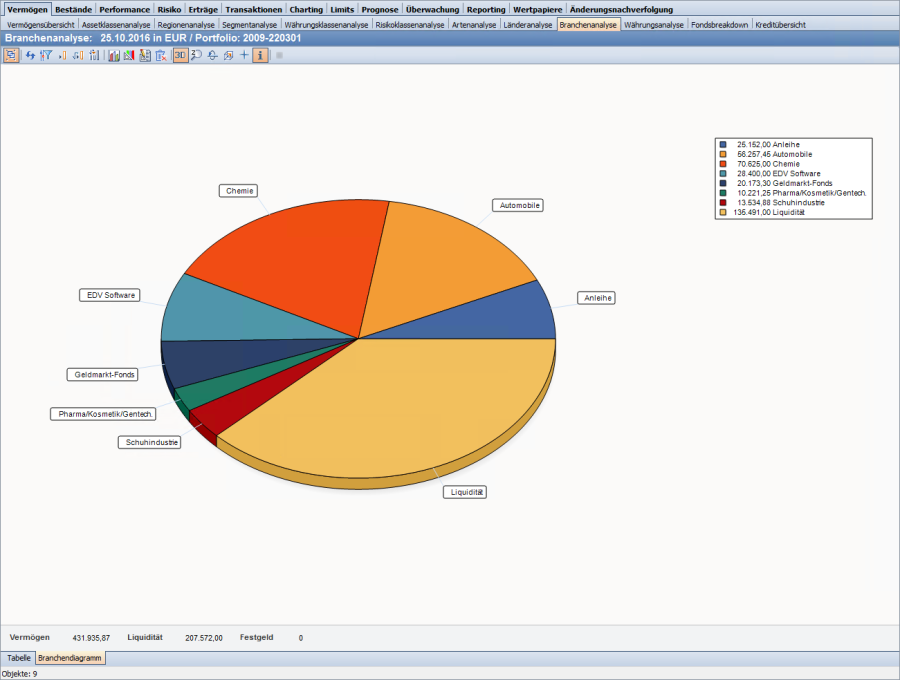
Task: Click the triangle chart toolbar icon
Action: click(x=129, y=55)
